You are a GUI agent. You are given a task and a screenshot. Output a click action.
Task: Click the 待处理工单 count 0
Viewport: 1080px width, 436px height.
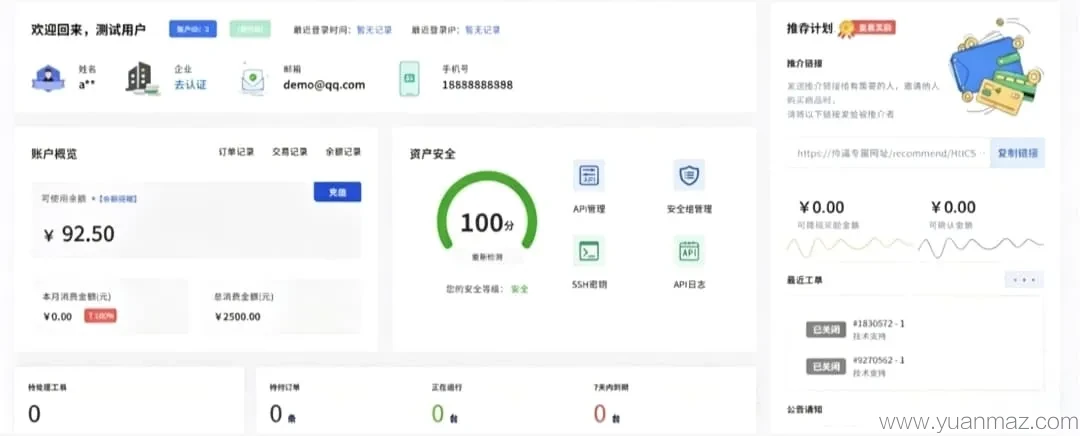[34, 414]
